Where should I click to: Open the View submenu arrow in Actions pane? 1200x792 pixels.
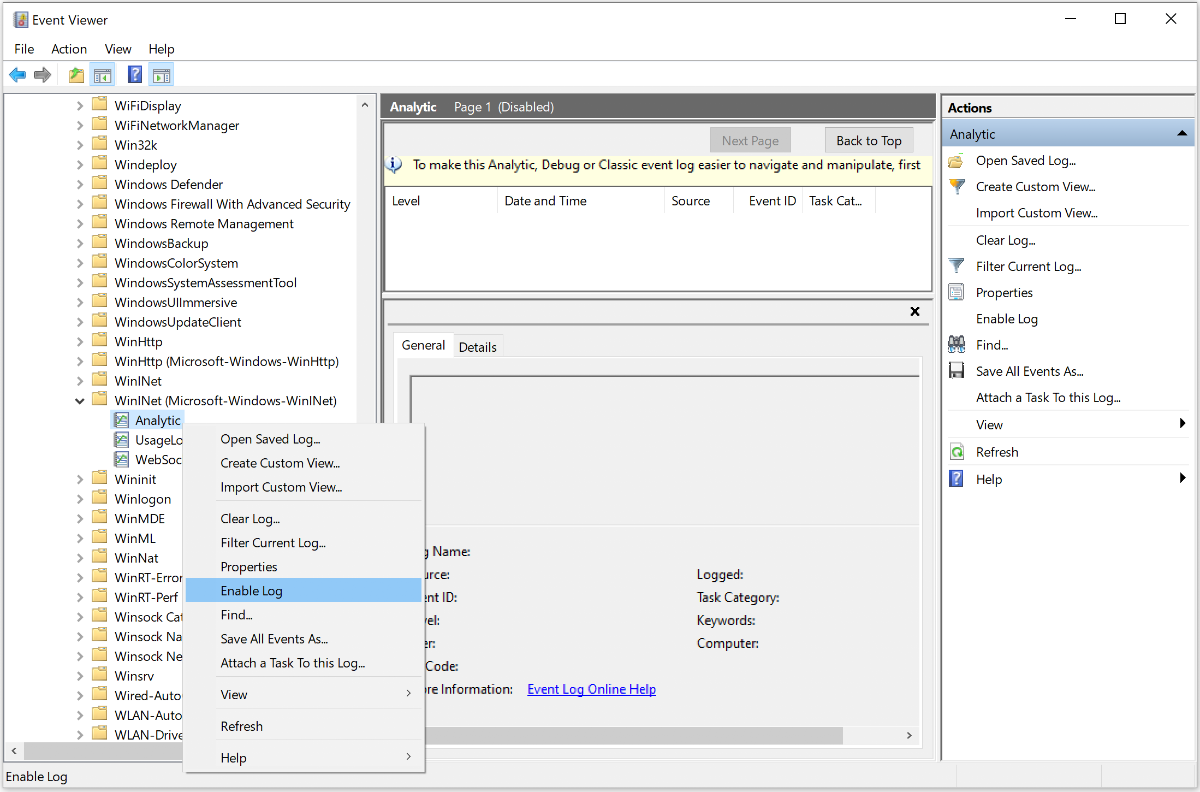[1183, 425]
